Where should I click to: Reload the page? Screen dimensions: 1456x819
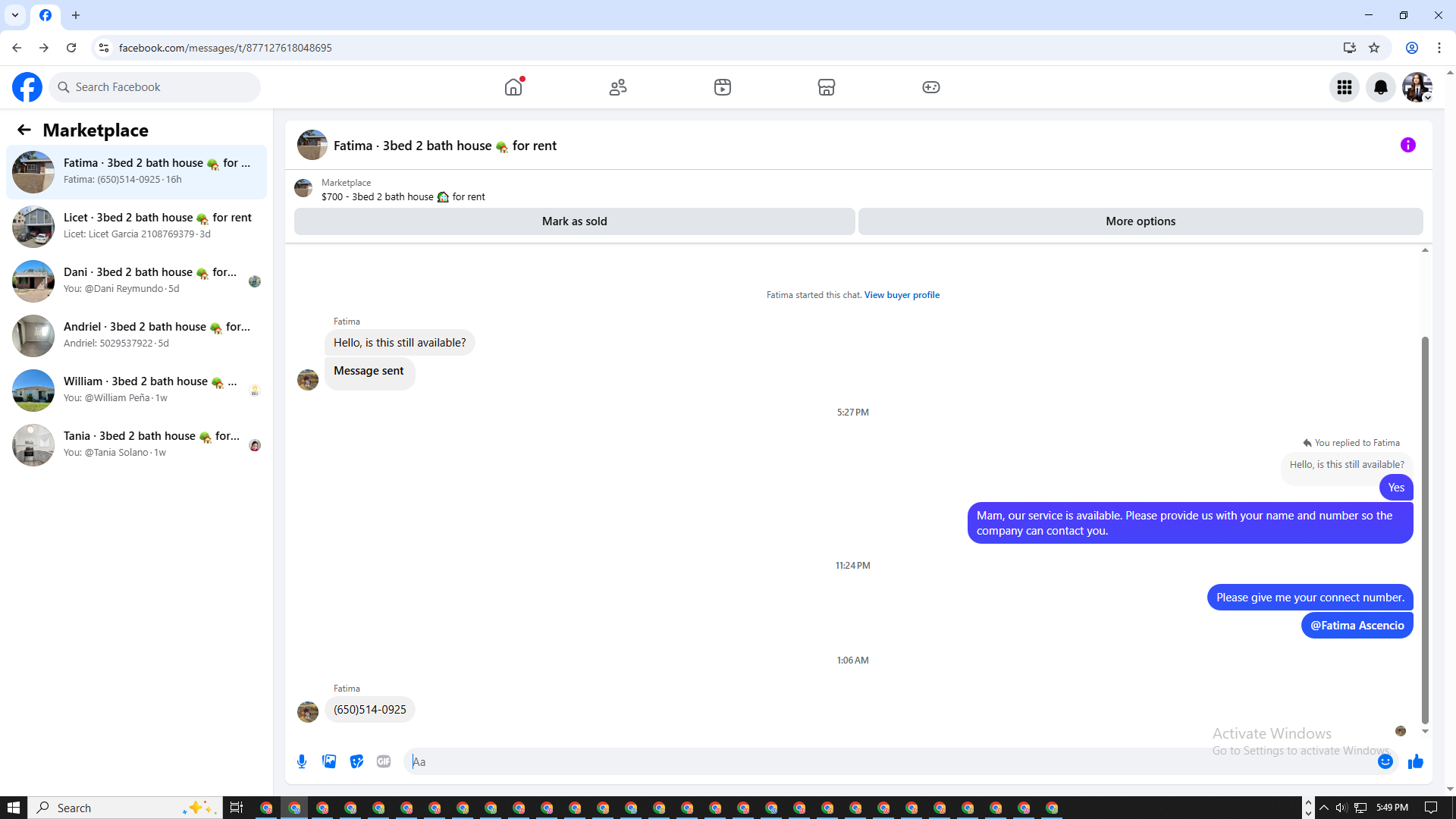click(x=71, y=48)
